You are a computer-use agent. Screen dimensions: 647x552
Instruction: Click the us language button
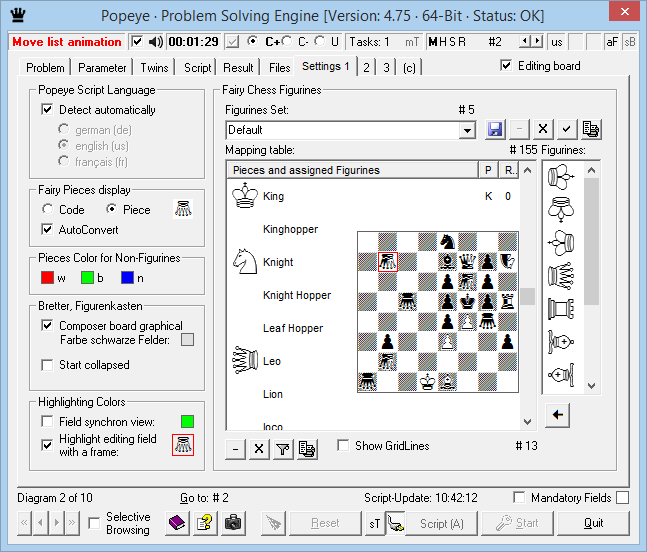click(x=557, y=42)
